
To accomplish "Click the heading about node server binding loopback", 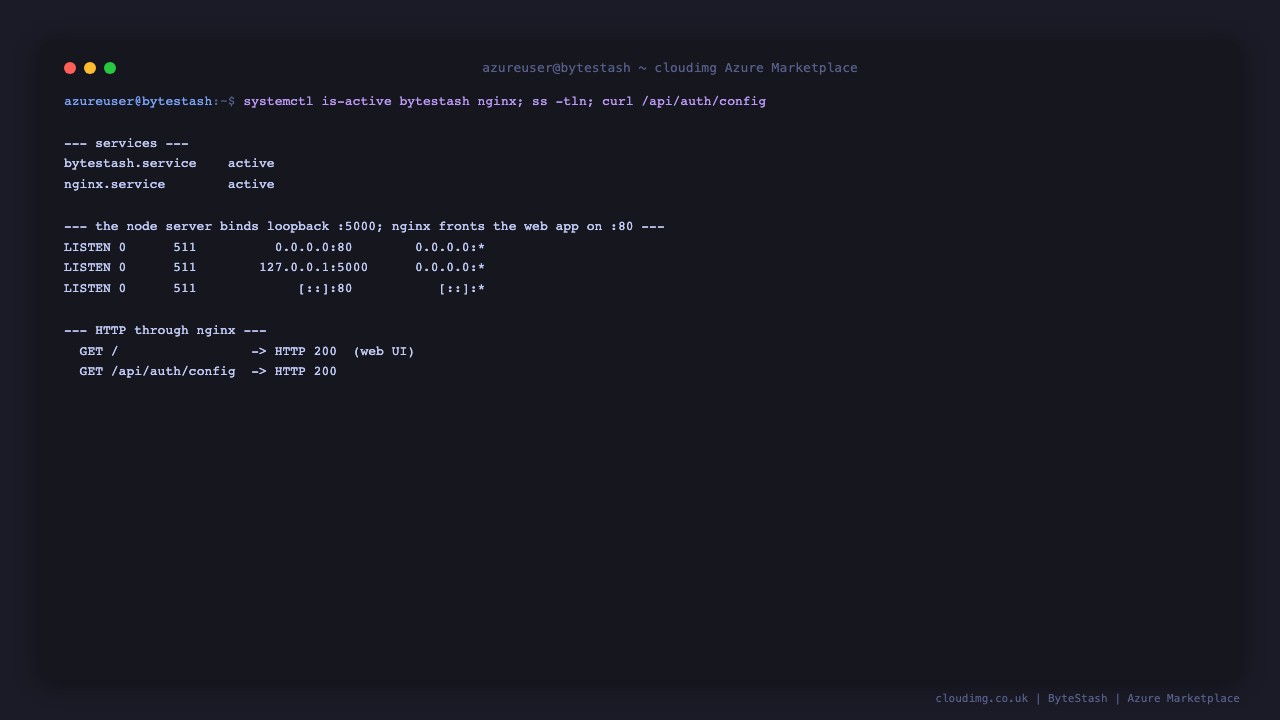I will [x=364, y=226].
